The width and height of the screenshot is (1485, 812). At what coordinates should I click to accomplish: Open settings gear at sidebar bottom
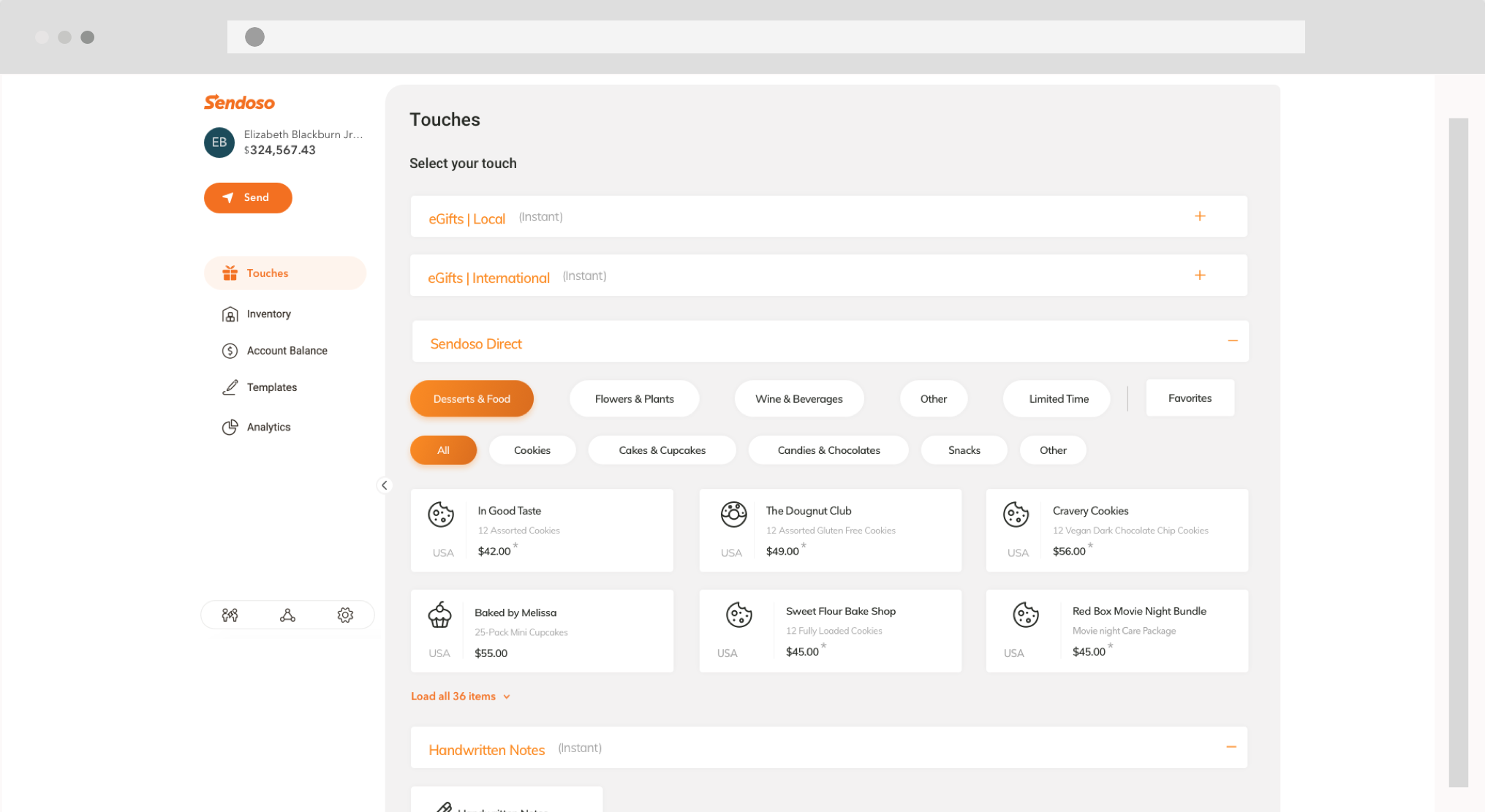(345, 615)
